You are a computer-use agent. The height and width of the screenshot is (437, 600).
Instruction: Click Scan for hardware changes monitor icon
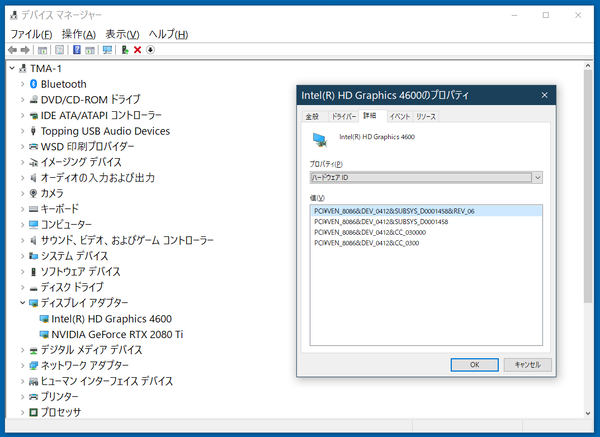tap(107, 50)
